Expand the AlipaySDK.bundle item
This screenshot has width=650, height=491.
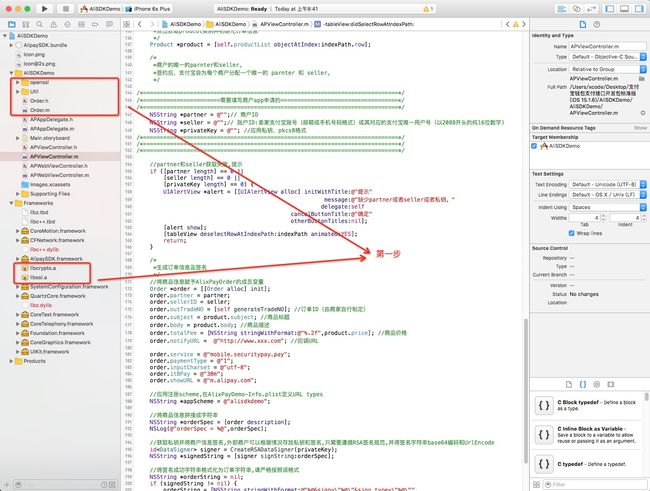pos(11,45)
